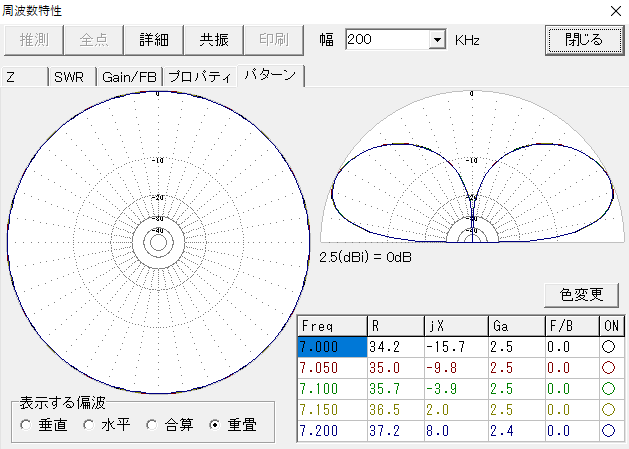This screenshot has height=449, width=629.
Task: Open the 幅 width dropdown arrow
Action: (437, 40)
